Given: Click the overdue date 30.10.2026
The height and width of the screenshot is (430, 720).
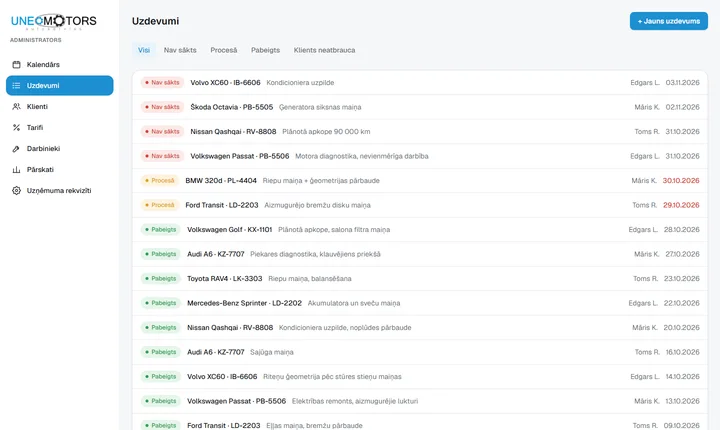Looking at the screenshot, I should (x=681, y=181).
